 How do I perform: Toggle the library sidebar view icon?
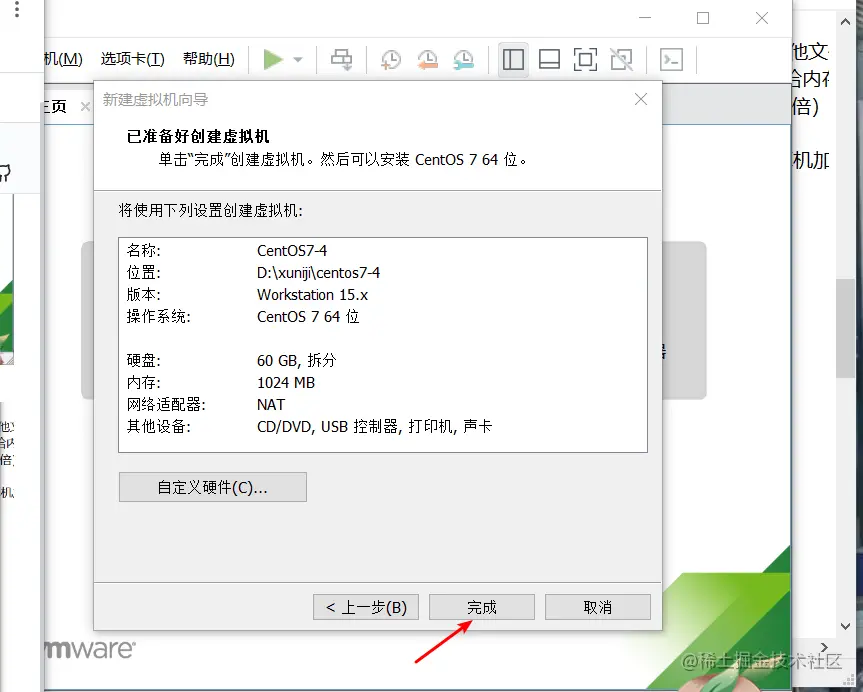click(x=513, y=59)
